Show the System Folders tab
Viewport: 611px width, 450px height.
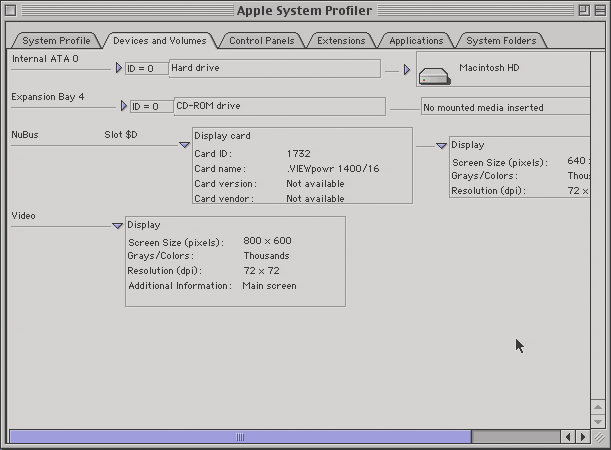click(501, 41)
